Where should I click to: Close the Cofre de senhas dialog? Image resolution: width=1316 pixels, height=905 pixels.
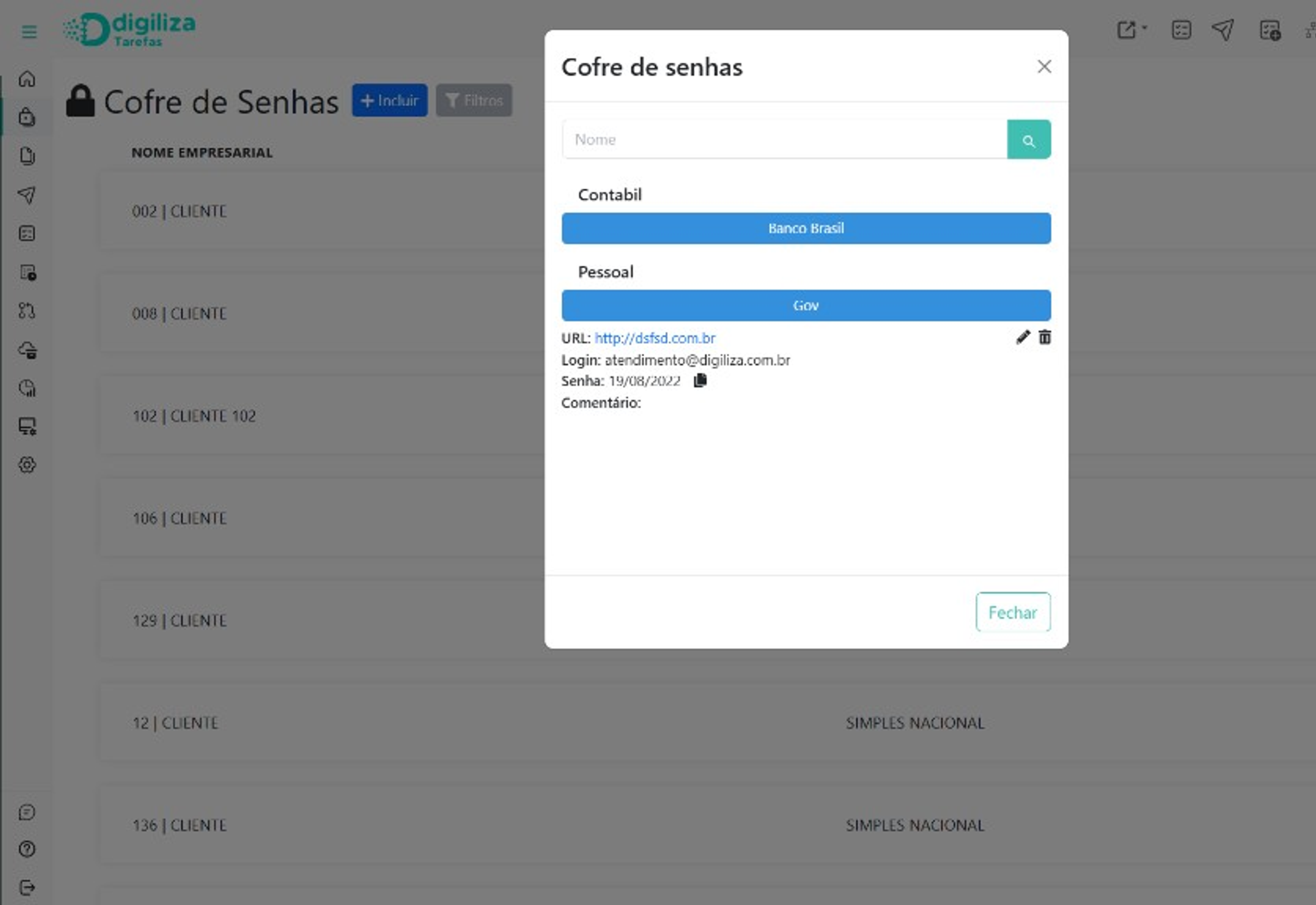[1044, 67]
